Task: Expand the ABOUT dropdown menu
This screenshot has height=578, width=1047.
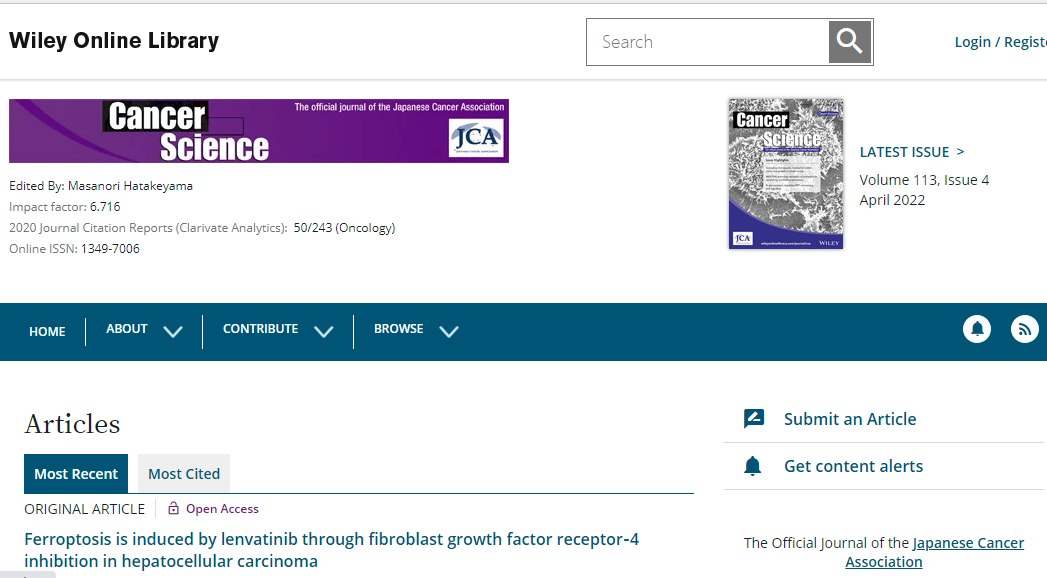Action: pyautogui.click(x=144, y=330)
